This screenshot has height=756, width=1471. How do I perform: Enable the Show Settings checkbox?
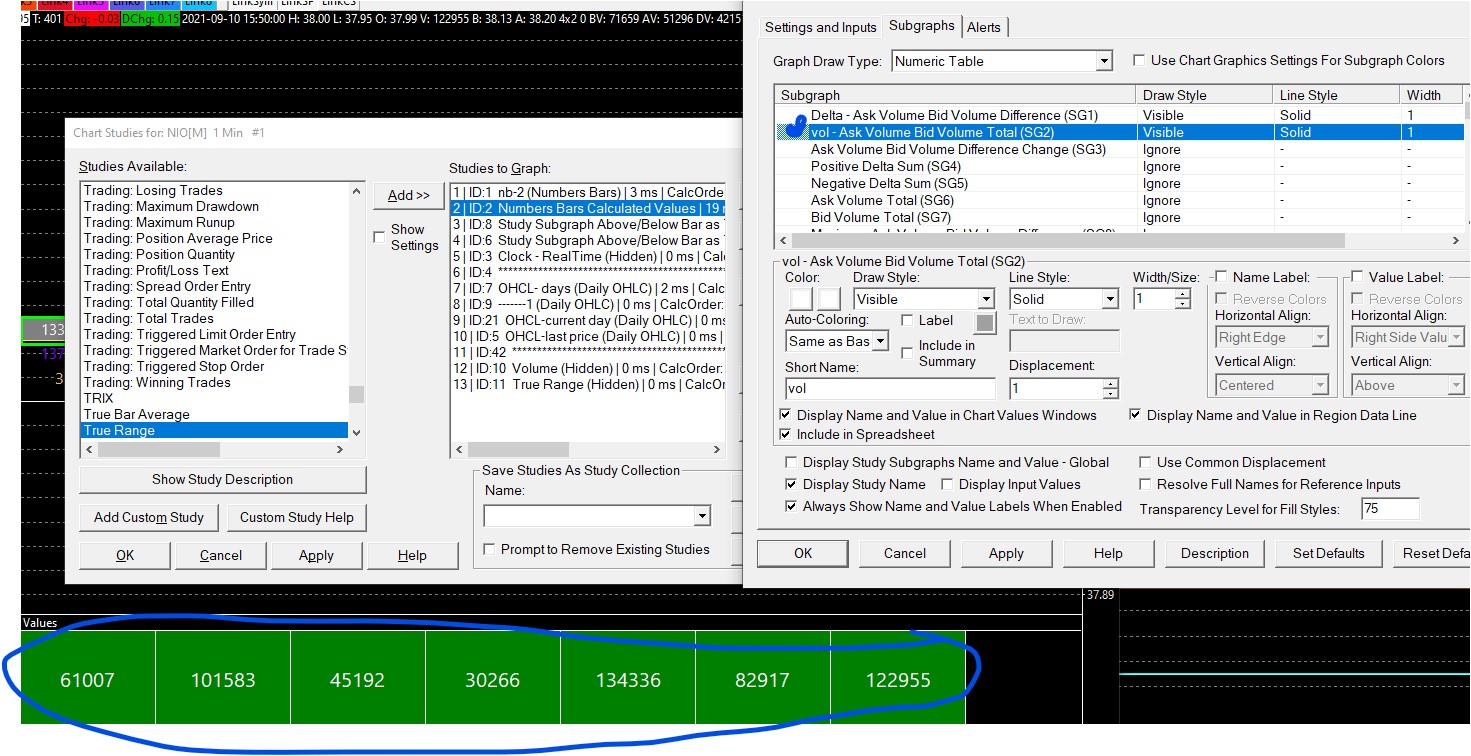[379, 237]
